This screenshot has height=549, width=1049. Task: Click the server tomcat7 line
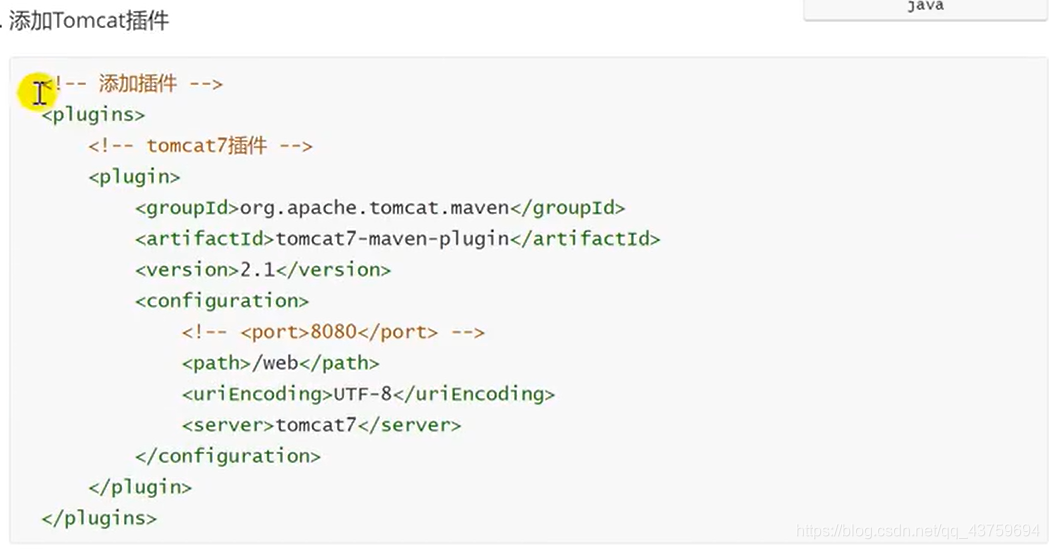[321, 425]
